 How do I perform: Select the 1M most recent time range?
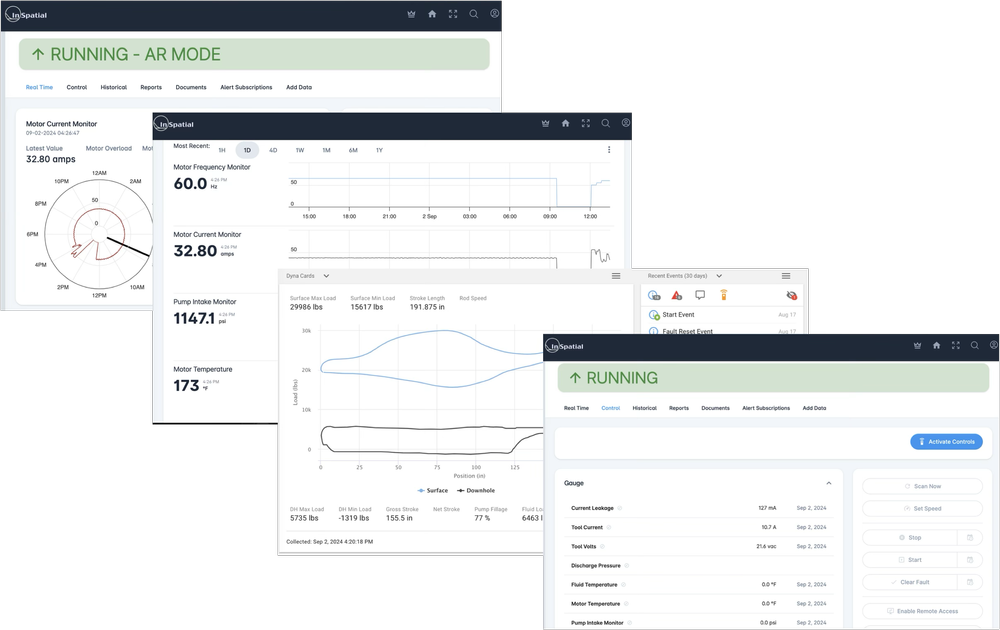pyautogui.click(x=326, y=150)
